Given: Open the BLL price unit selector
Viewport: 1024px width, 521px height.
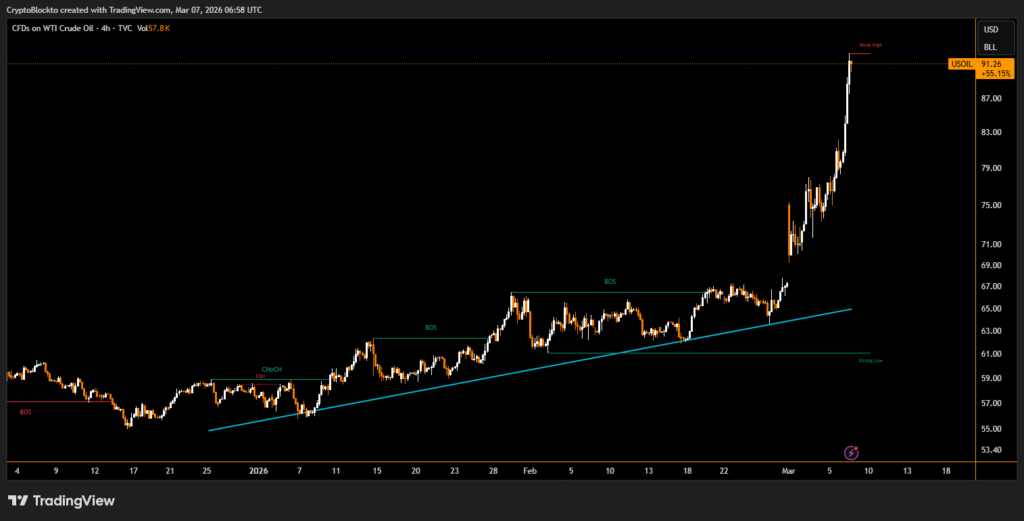Looking at the screenshot, I should click(x=990, y=47).
